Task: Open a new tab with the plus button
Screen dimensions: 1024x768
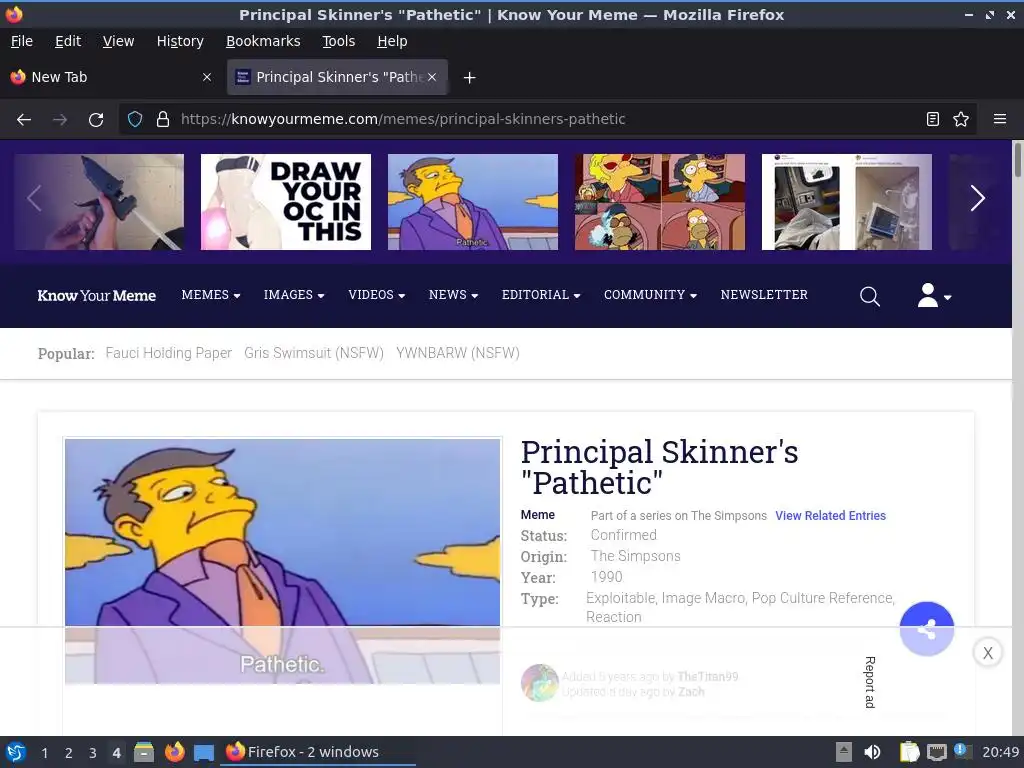Action: click(469, 78)
